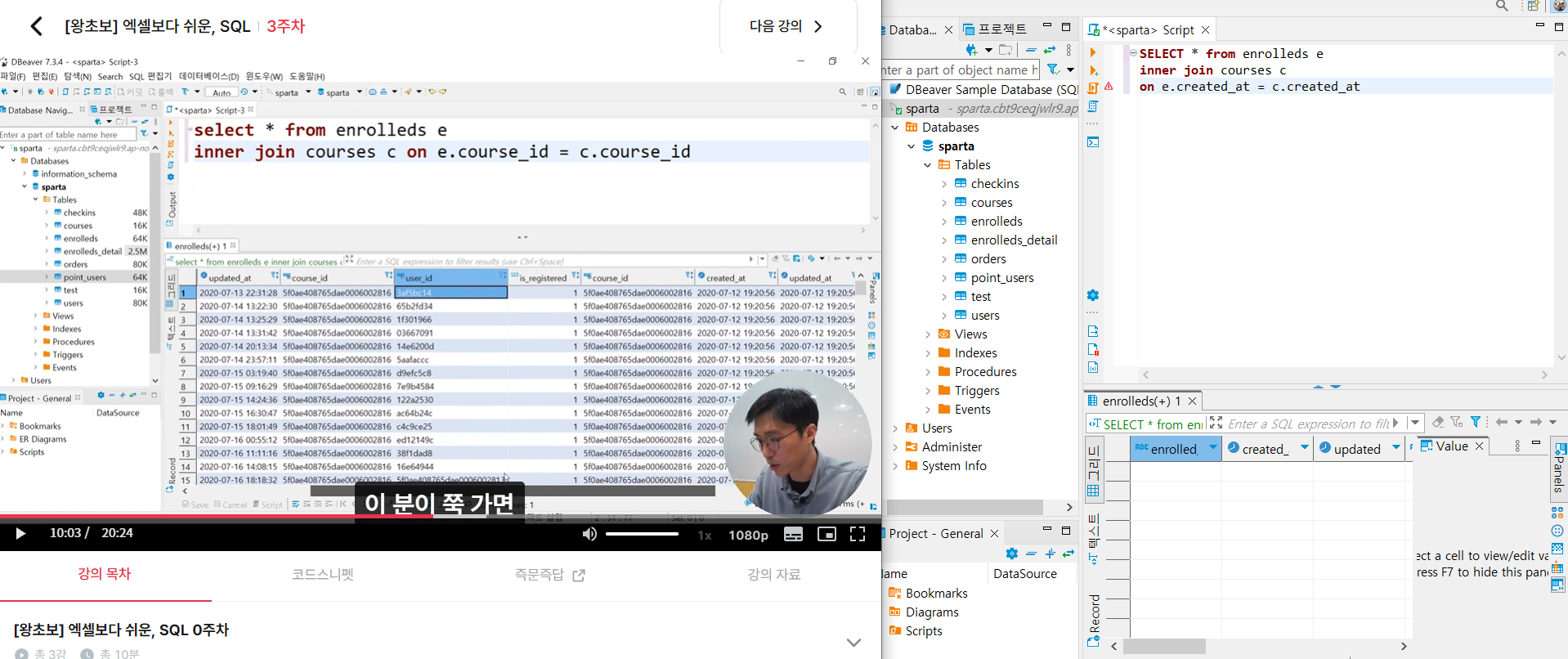Seek on the video progress bar
This screenshot has width=1568, height=659.
[441, 517]
